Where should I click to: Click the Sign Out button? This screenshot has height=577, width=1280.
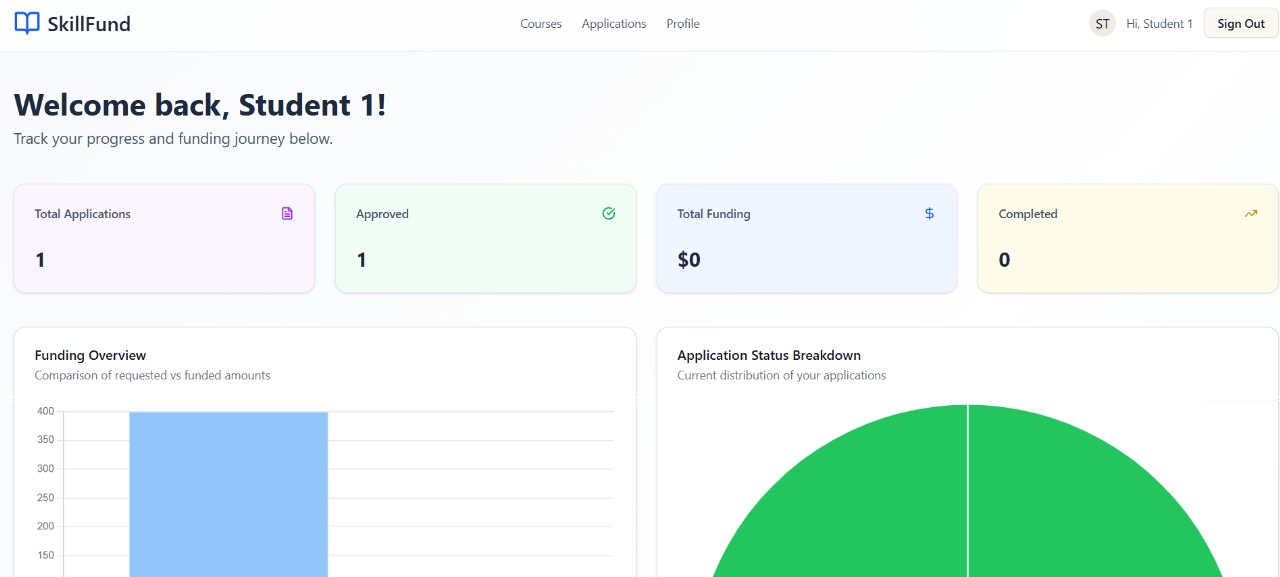[x=1241, y=23]
